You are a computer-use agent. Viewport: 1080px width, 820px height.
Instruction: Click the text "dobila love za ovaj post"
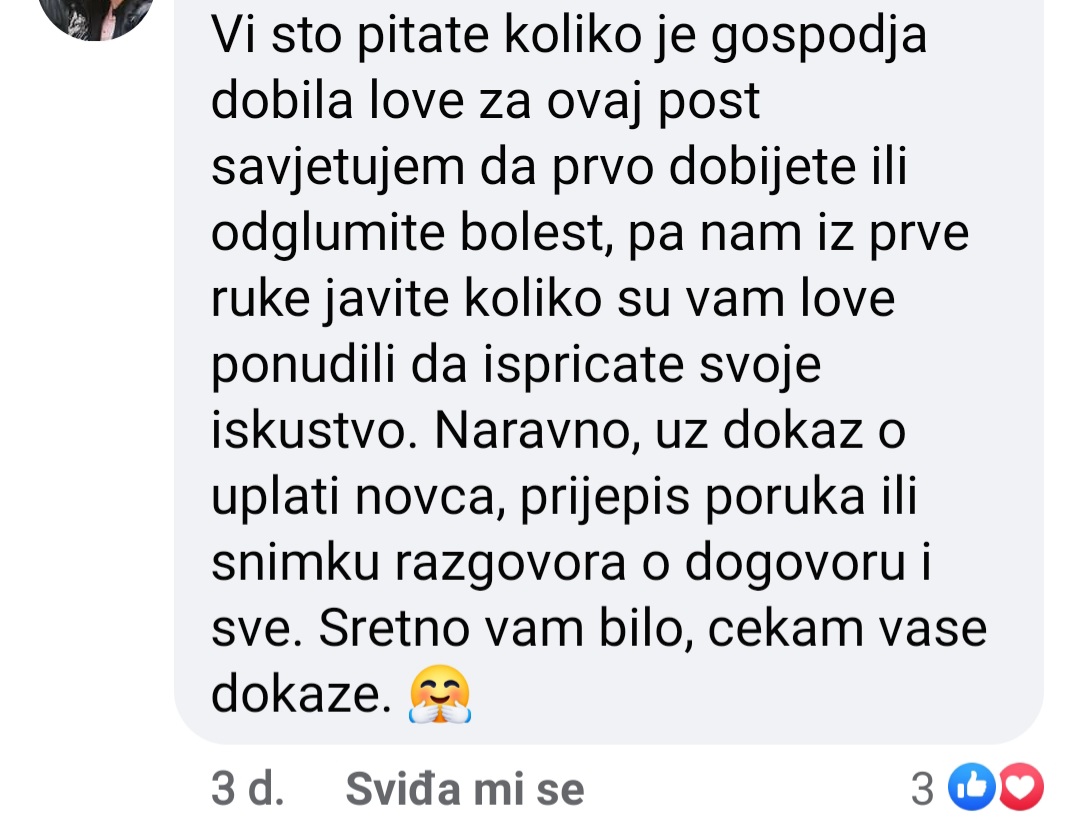[x=485, y=101]
